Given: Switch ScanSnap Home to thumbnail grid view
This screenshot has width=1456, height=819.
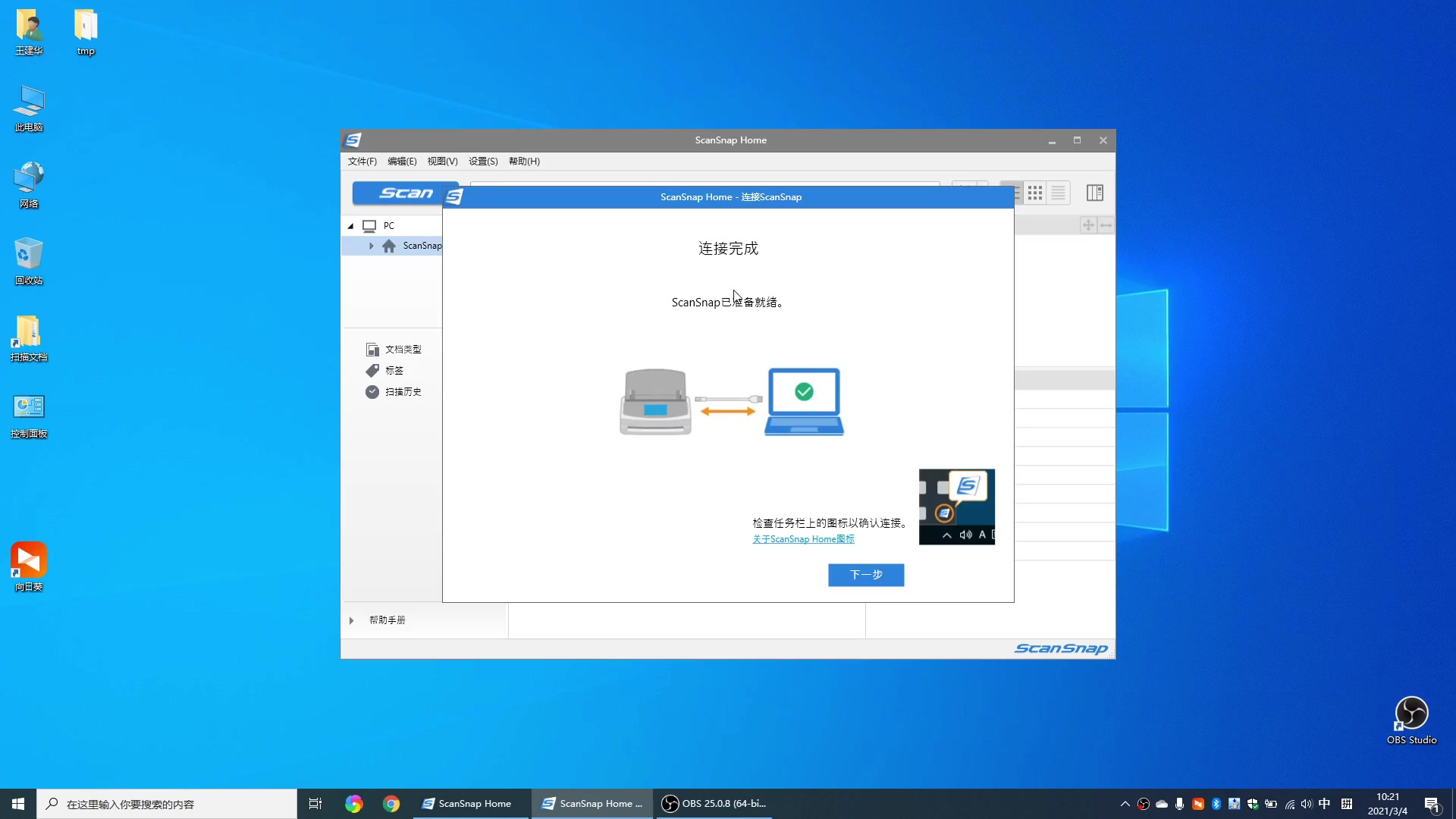Looking at the screenshot, I should 1035,193.
